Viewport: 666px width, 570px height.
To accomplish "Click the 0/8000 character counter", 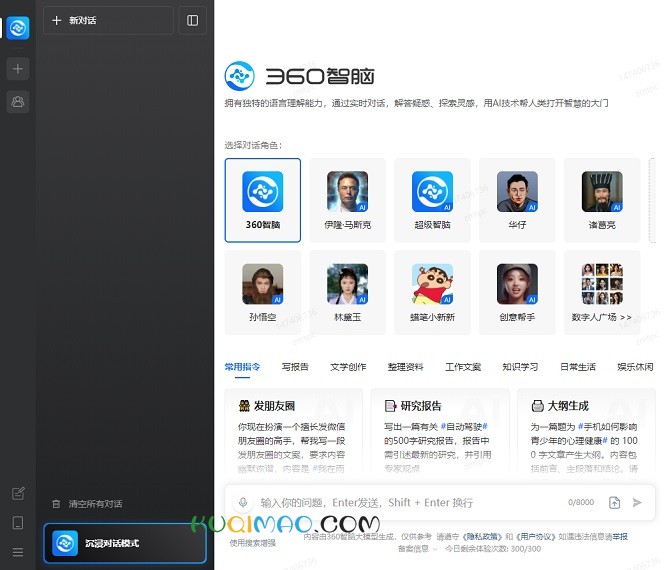I will (581, 502).
